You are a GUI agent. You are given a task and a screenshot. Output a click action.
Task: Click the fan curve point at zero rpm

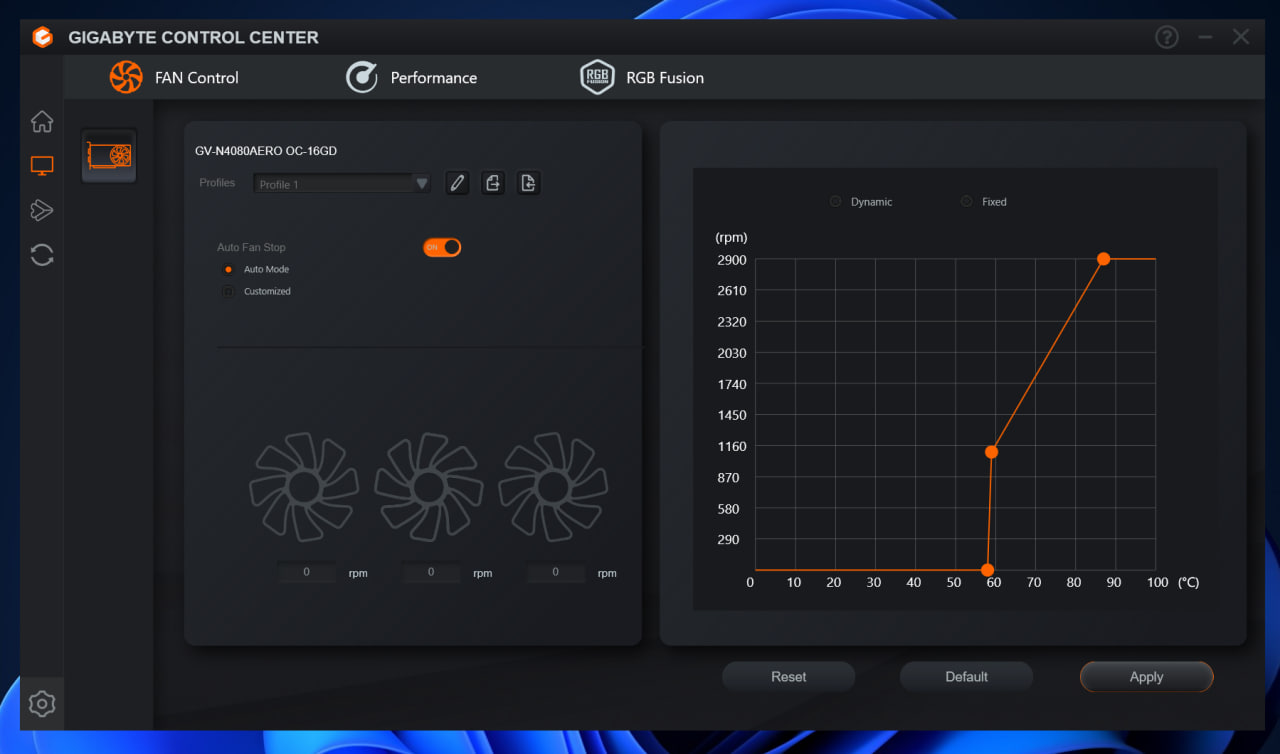click(988, 570)
